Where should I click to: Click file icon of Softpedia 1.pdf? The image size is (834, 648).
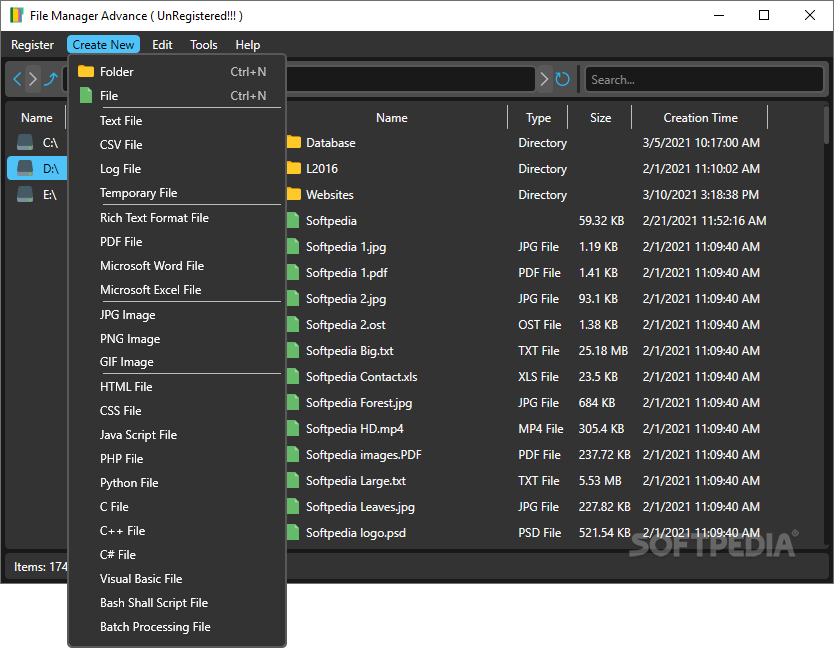pos(293,272)
